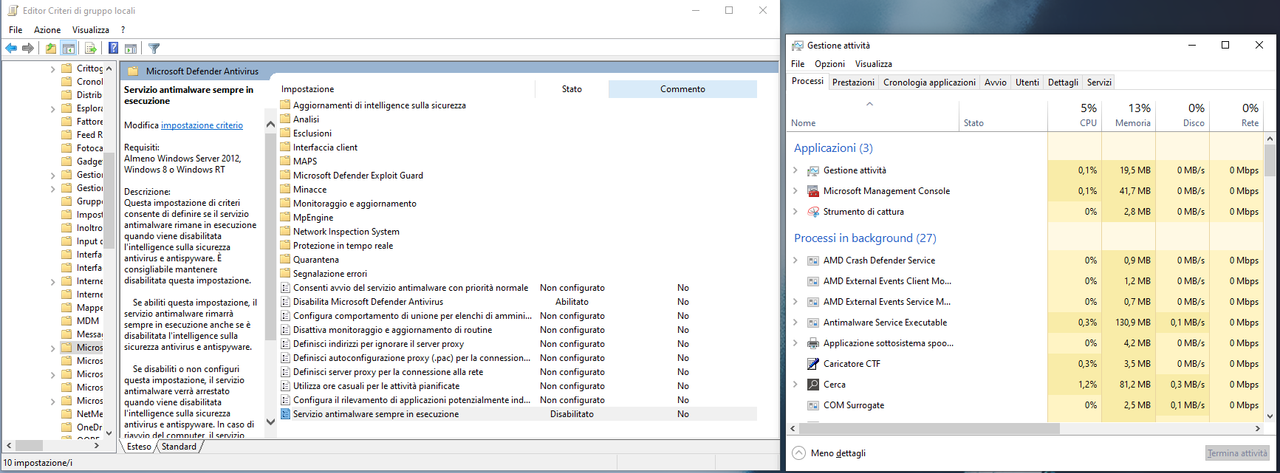Click icon of Servizio antimalware sempre in esecuzione row
This screenshot has height=473, width=1280.
click(285, 413)
